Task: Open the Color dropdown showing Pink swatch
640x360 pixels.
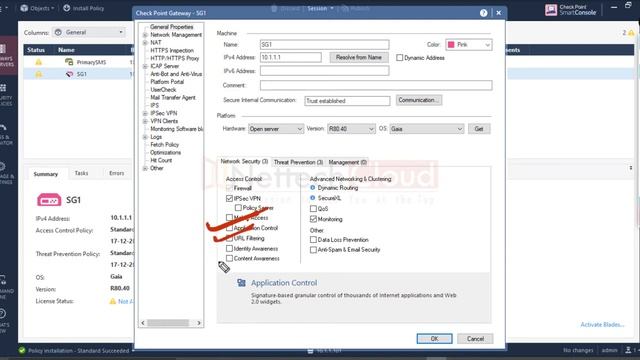Action: 469,45
